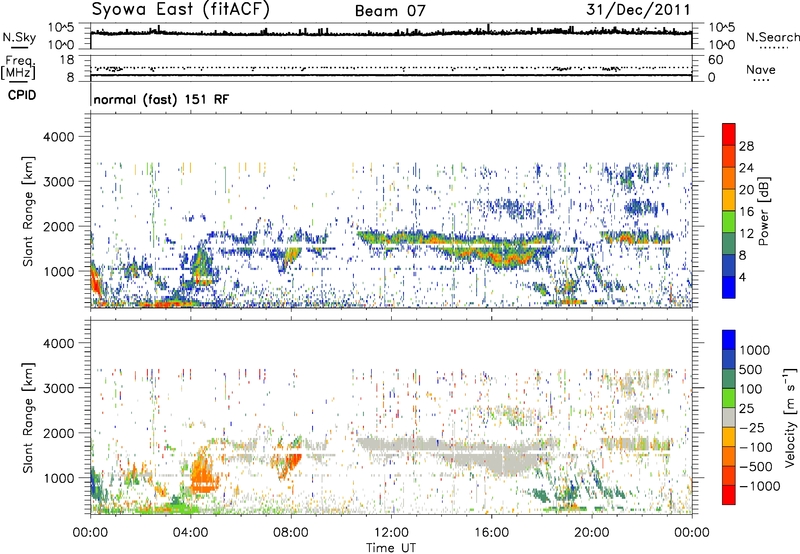Screen dimensions: 800x554
Task: Click the 'CPID' row label
Action: 22,95
